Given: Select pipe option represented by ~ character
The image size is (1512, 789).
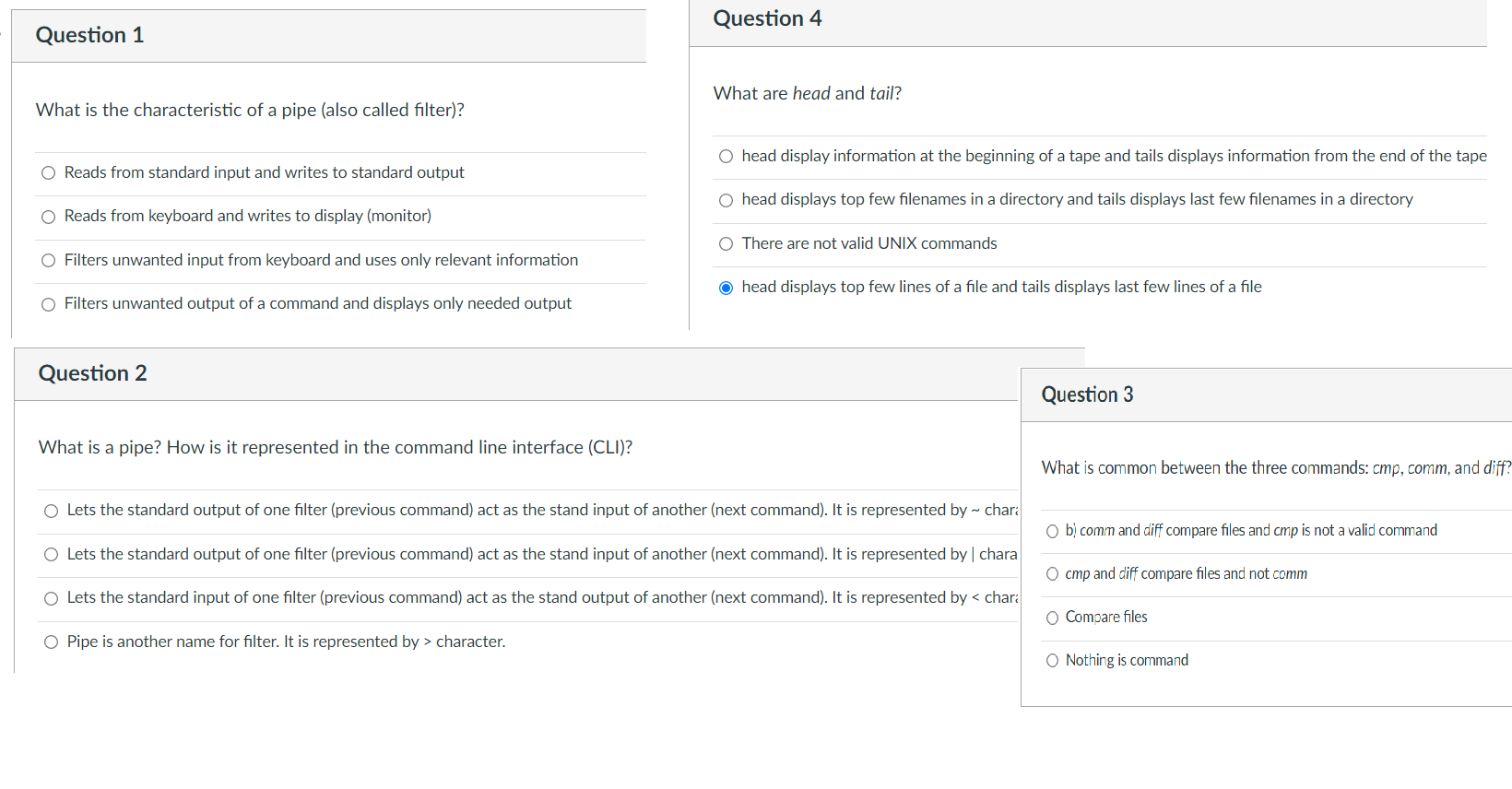Looking at the screenshot, I should (52, 511).
